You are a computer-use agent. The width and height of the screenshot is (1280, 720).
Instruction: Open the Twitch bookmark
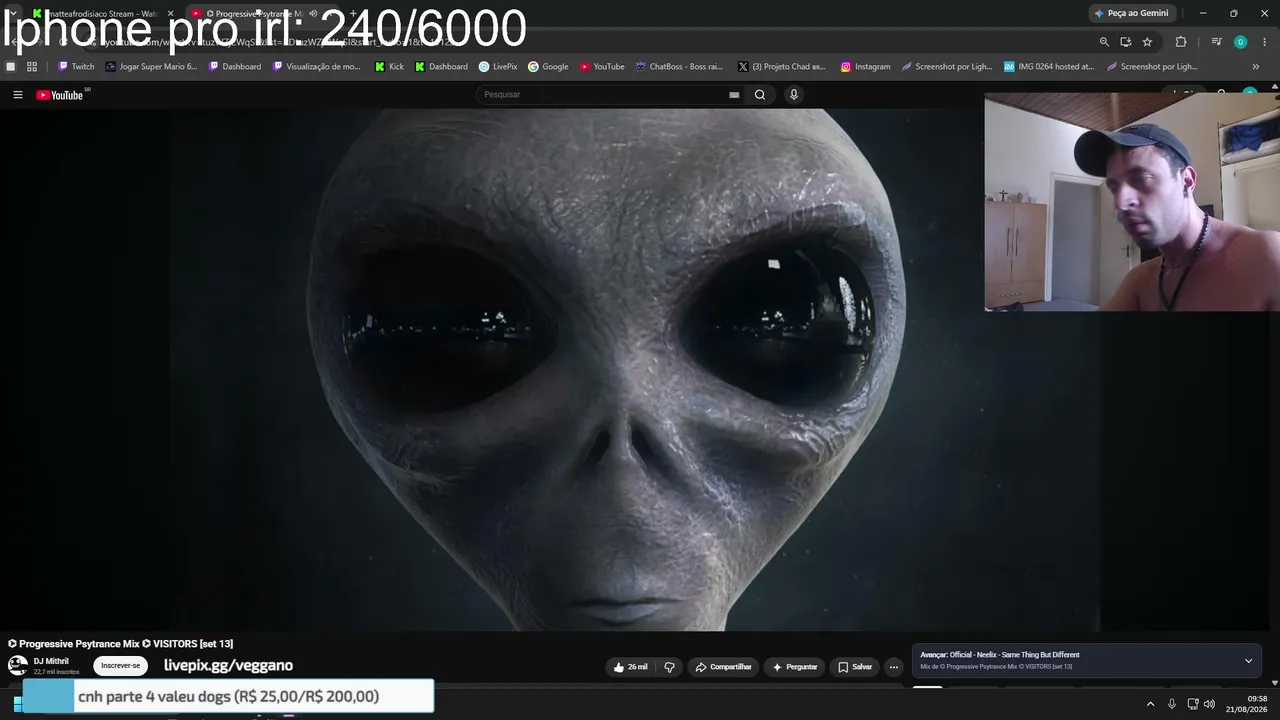(76, 67)
